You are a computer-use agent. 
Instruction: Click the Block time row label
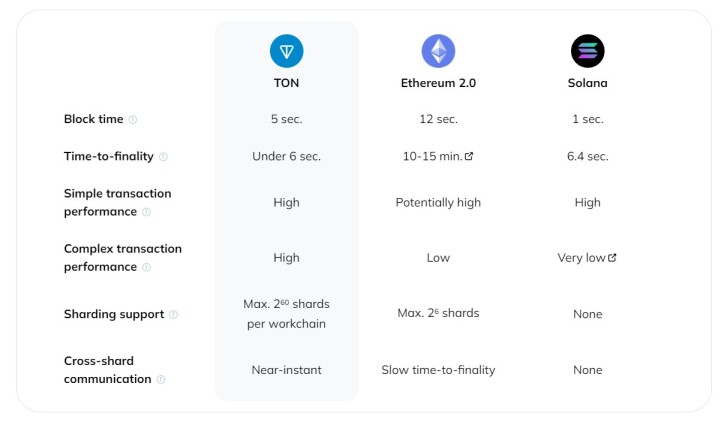click(94, 119)
